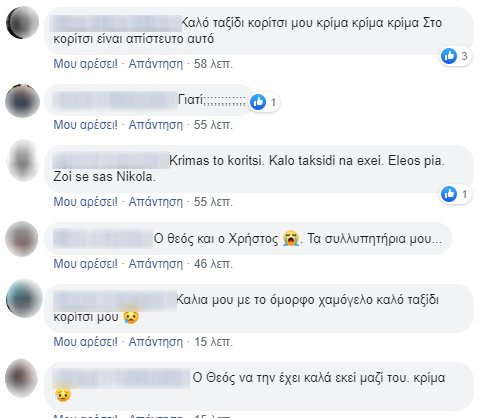Click 'Απάντηση' under Zoi se sas Nikola comment
This screenshot has height=418, width=491.
[156, 202]
